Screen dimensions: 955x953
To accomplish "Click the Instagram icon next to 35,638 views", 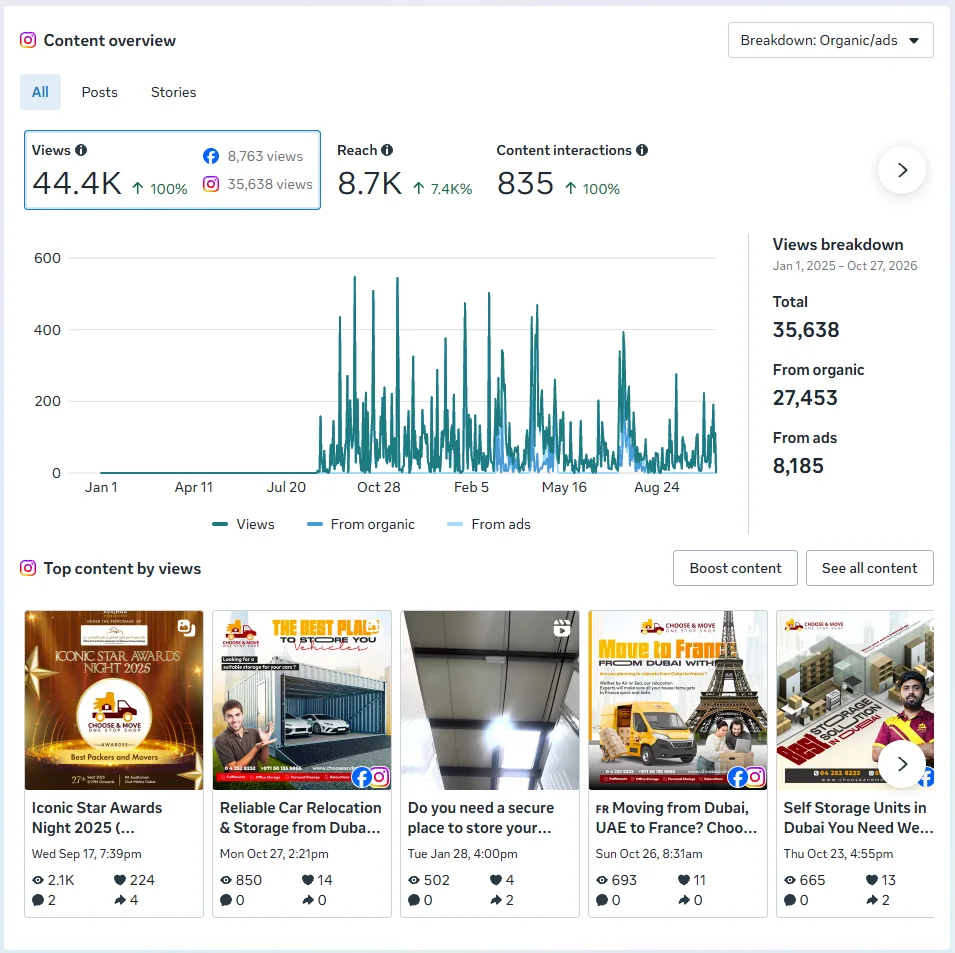I will 211,184.
